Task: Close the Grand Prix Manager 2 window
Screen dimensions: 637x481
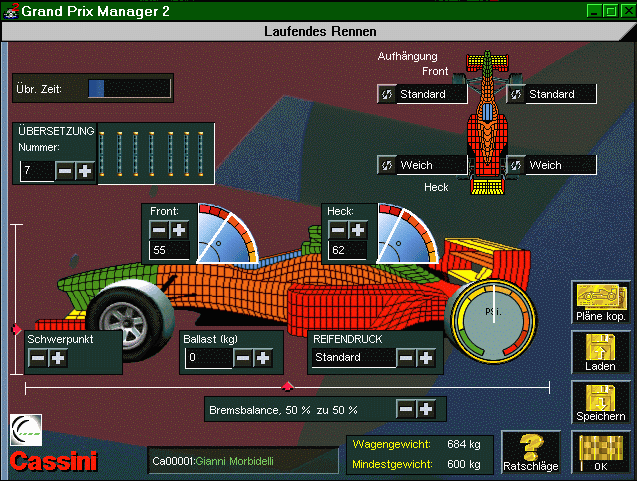Action: [x=627, y=11]
